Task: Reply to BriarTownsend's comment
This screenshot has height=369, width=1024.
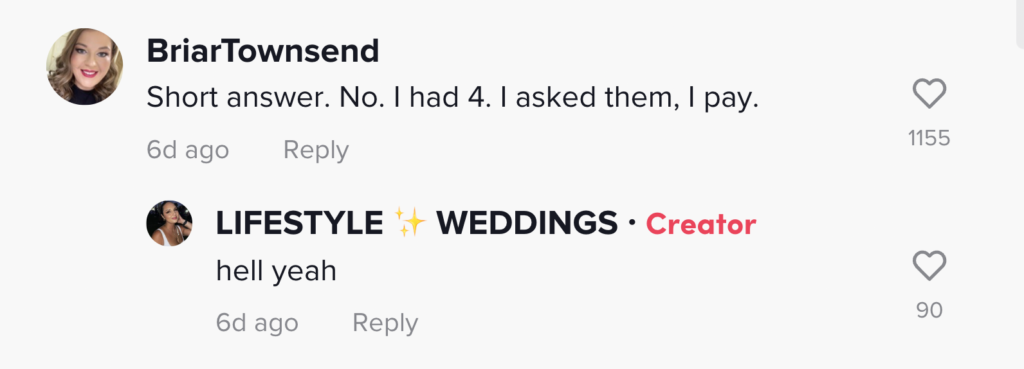Action: [316, 150]
